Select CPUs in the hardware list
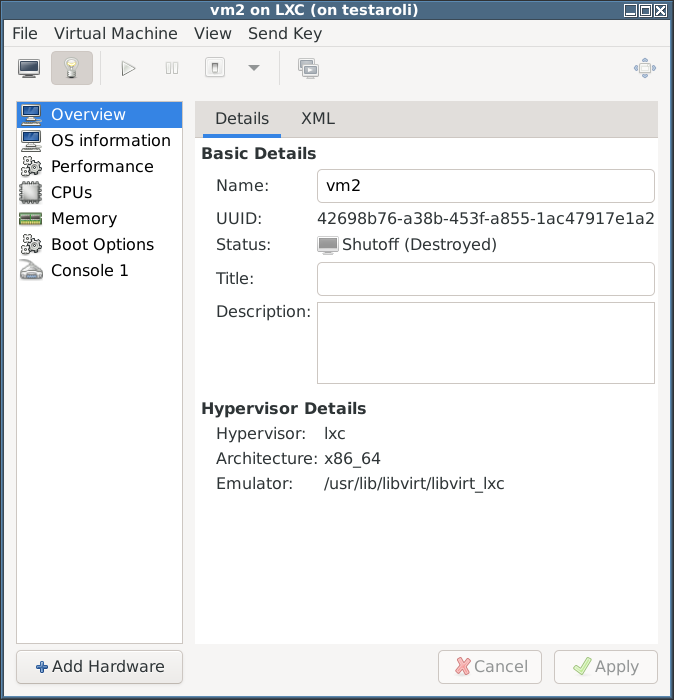This screenshot has height=700, width=674. pyautogui.click(x=100, y=192)
